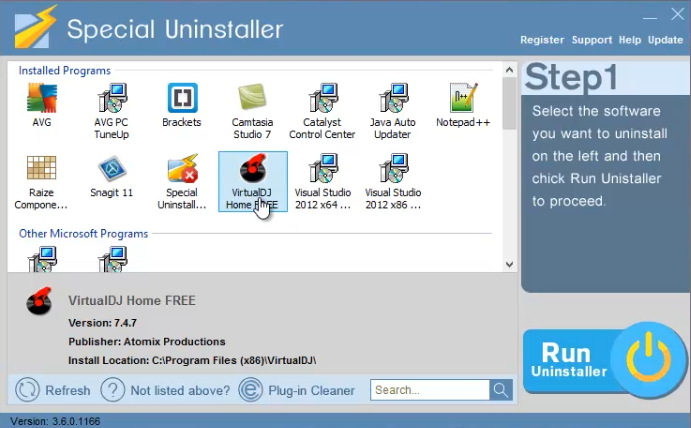691x428 pixels.
Task: Close the Special Uninstaller window
Action: tap(677, 15)
